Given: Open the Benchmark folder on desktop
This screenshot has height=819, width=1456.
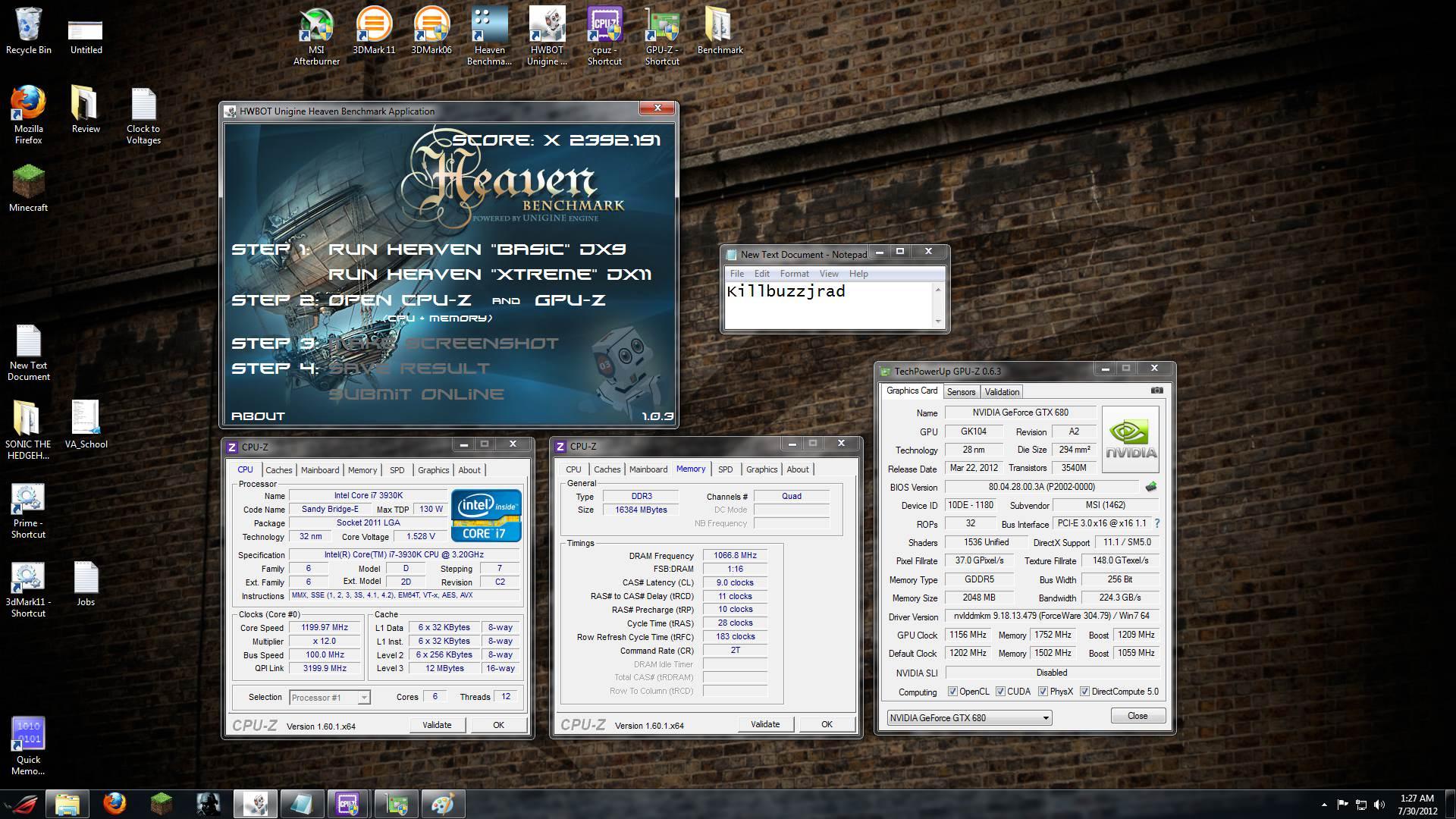Looking at the screenshot, I should (720, 31).
